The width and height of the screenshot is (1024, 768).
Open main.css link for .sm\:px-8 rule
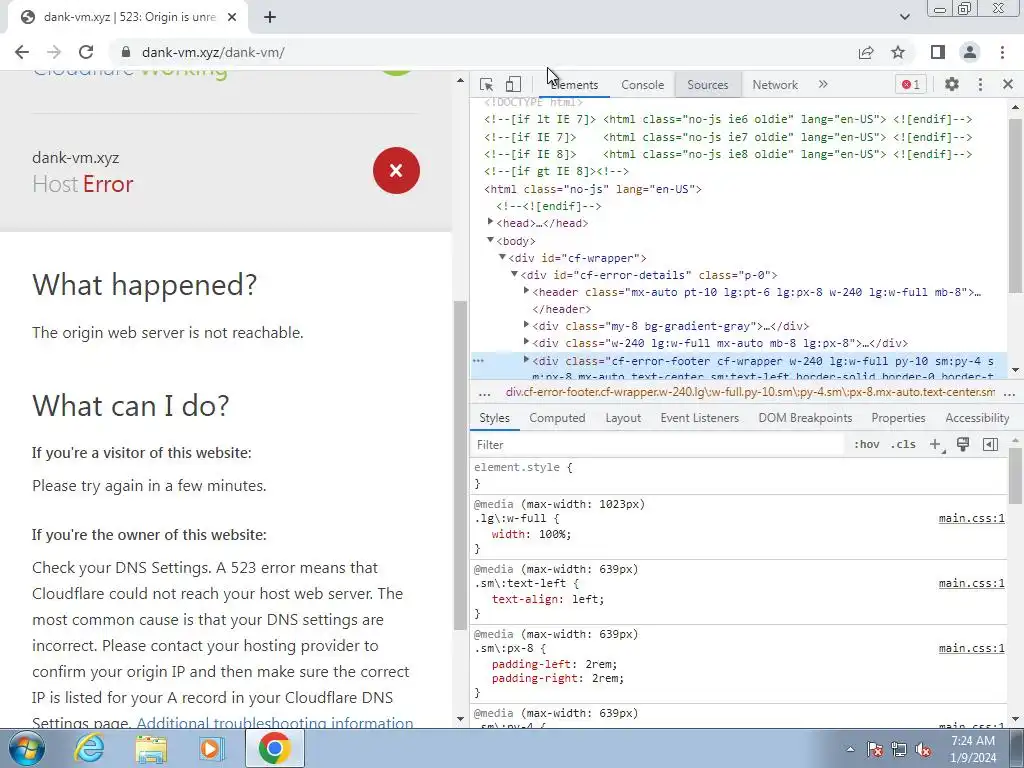point(971,648)
